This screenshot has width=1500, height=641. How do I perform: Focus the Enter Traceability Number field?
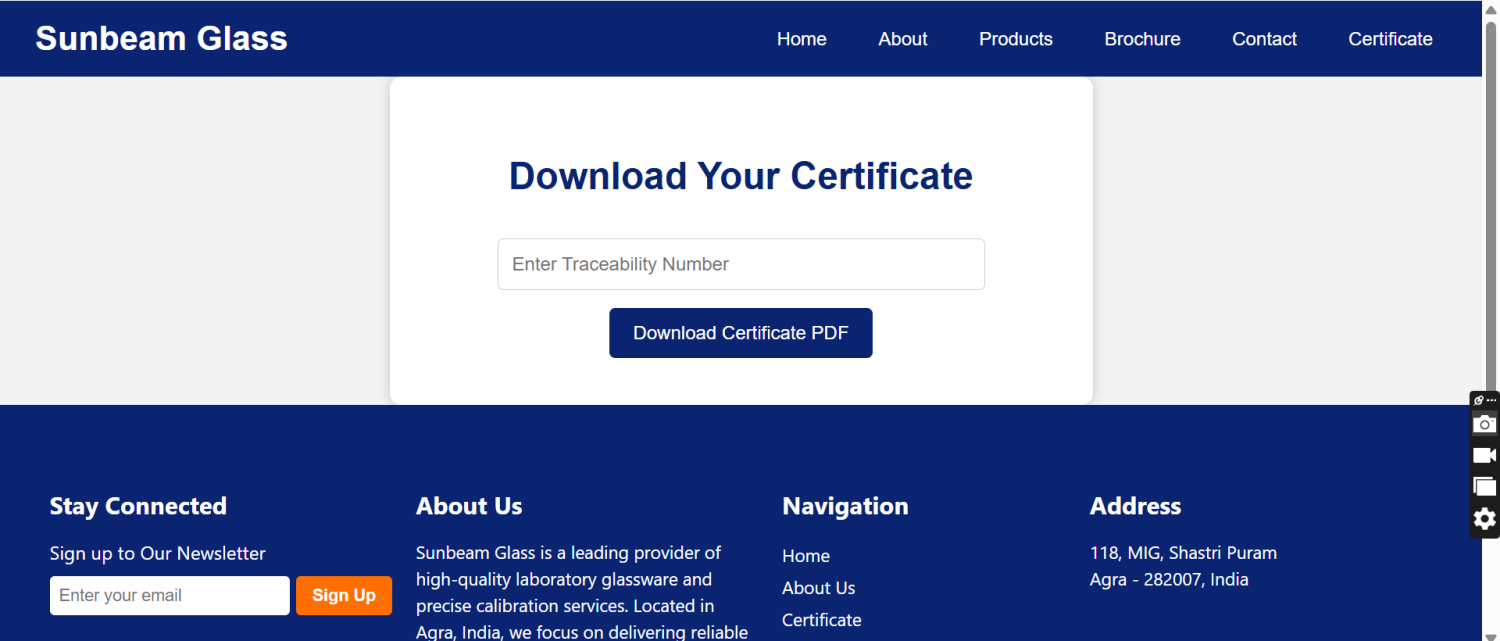(x=740, y=264)
